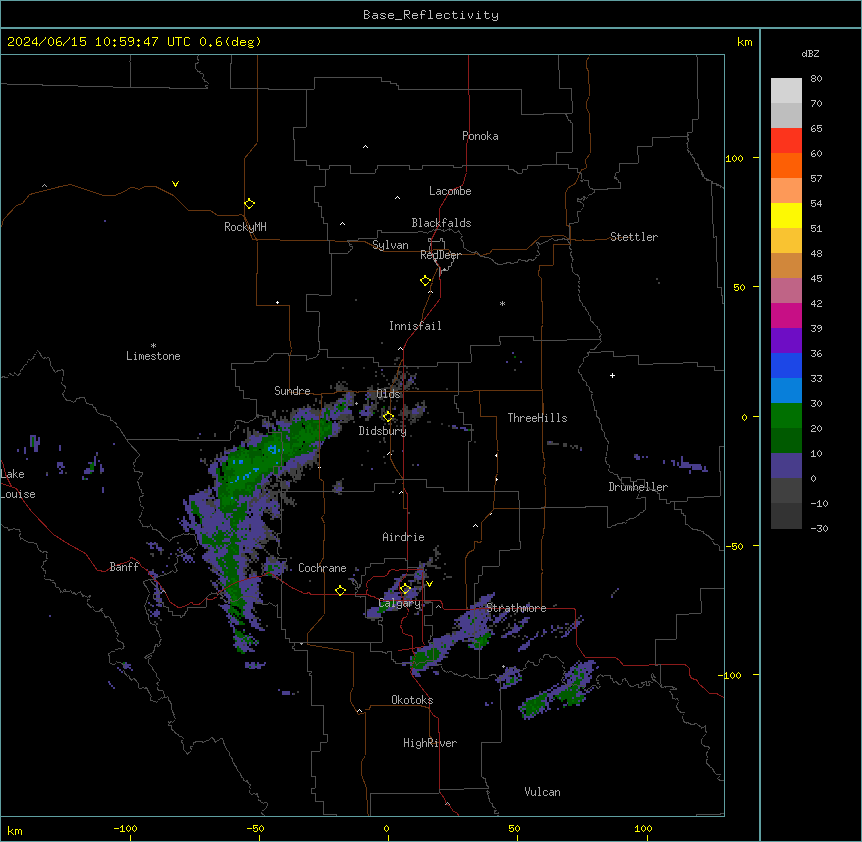
Task: Click the Airdrie city label
Action: point(403,537)
